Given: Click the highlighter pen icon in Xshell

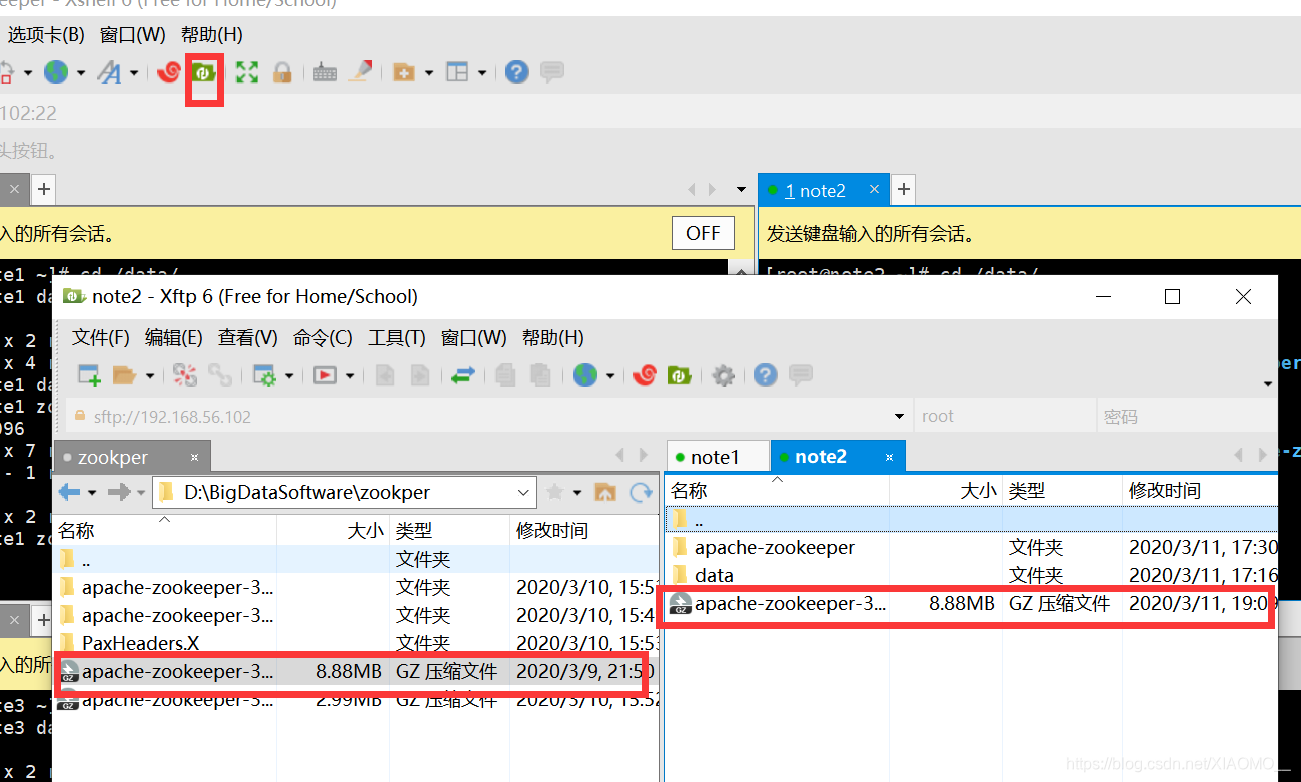Looking at the screenshot, I should pos(360,72).
